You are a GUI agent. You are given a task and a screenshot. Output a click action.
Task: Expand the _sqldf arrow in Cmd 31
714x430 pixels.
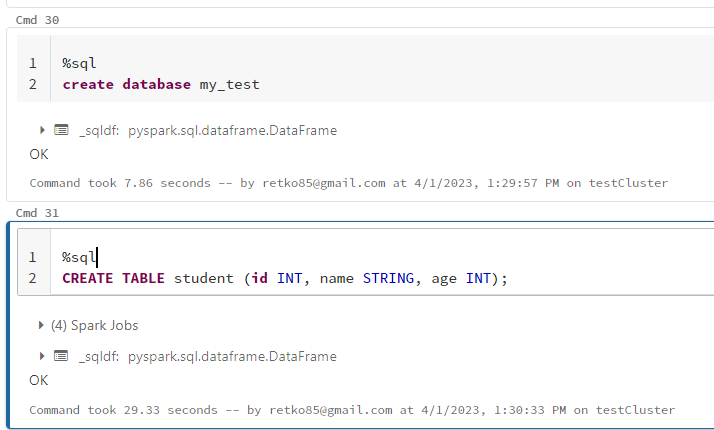(x=42, y=356)
